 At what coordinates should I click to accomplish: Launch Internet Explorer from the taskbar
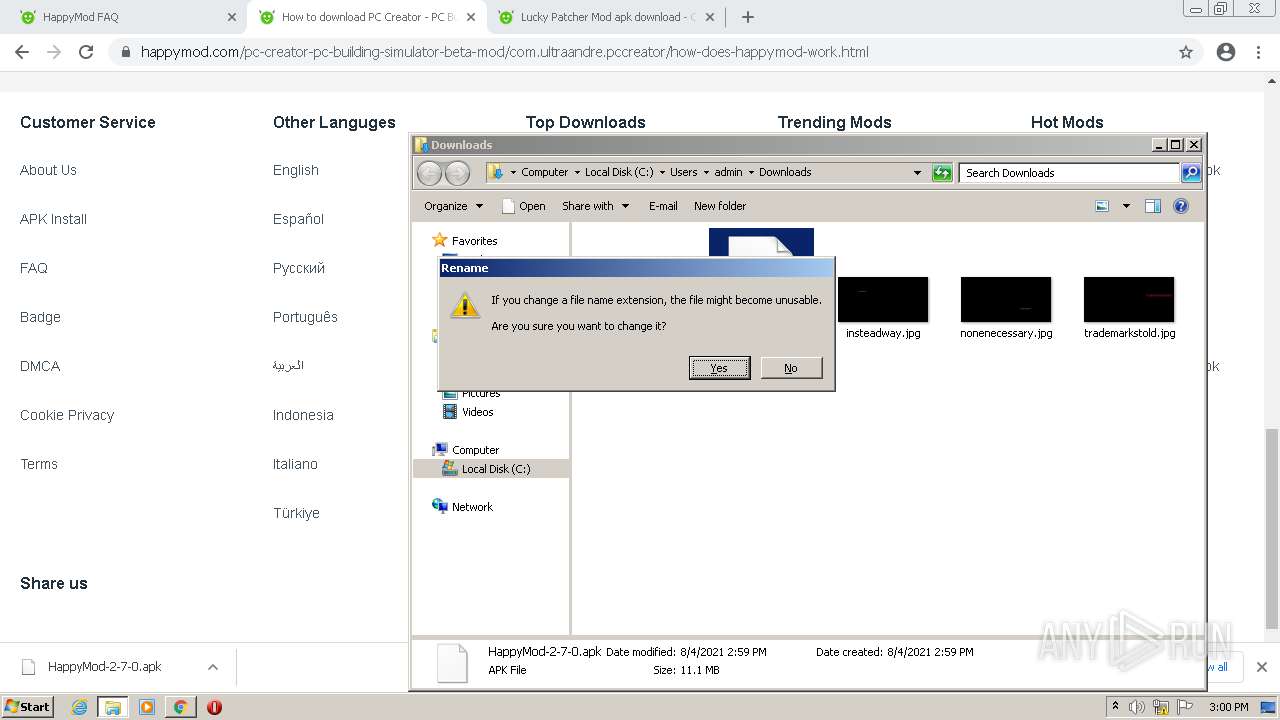[x=79, y=707]
